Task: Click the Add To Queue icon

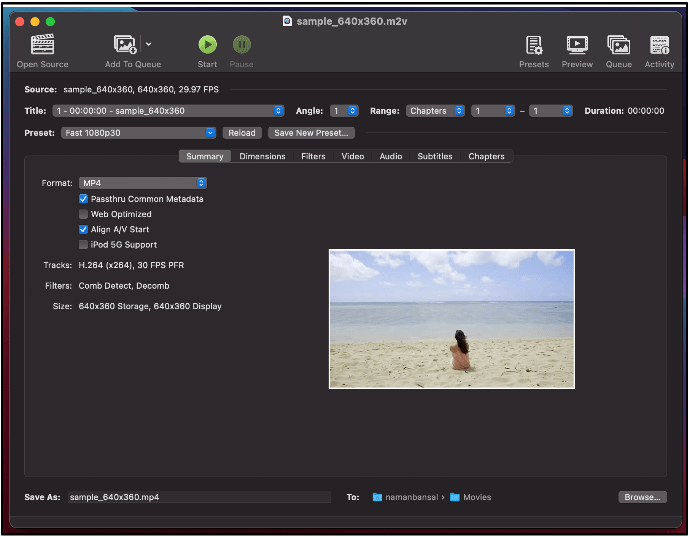Action: [125, 45]
